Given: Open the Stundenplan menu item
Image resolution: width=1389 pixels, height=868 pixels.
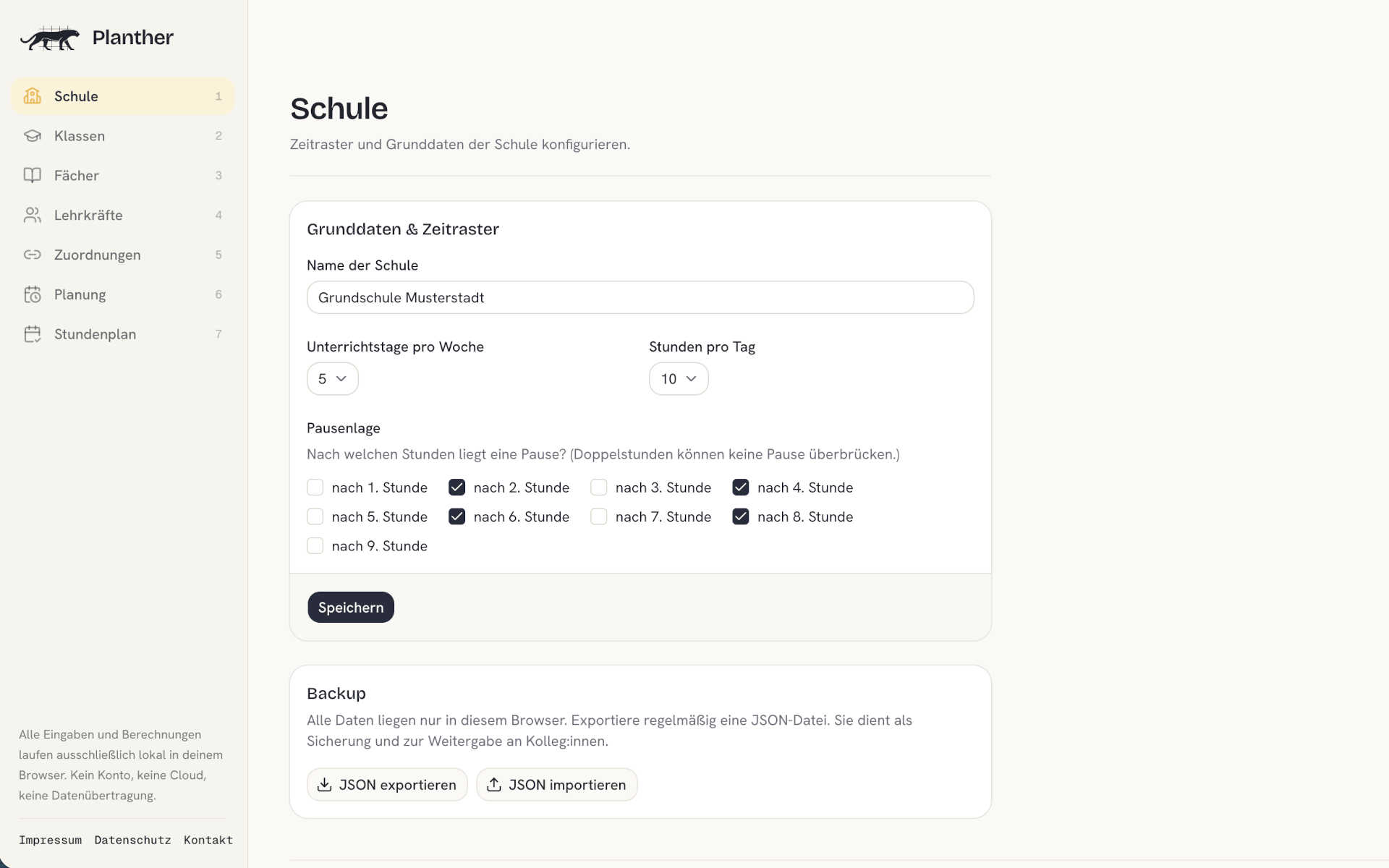Looking at the screenshot, I should 123,334.
